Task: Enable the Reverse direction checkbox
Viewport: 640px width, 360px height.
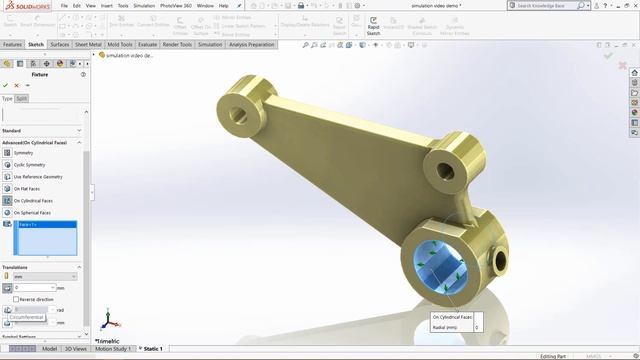Action: [x=16, y=299]
